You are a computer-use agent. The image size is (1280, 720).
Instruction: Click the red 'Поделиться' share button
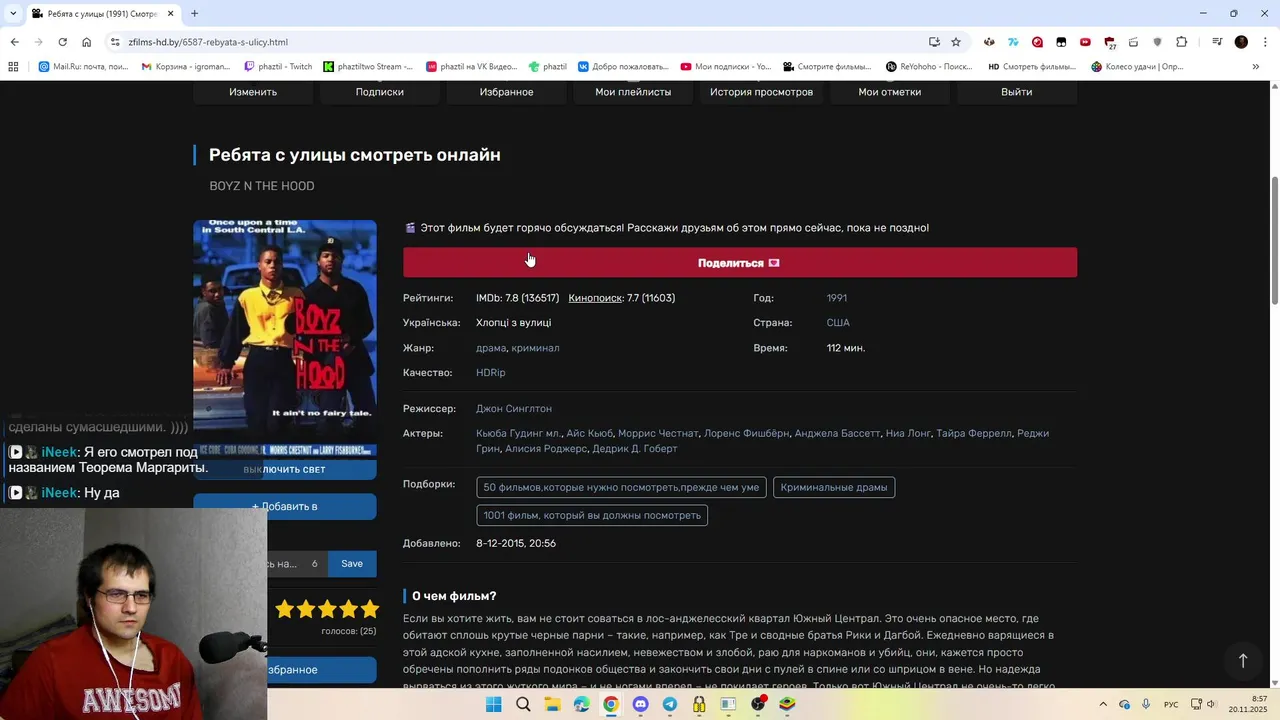[x=740, y=263]
